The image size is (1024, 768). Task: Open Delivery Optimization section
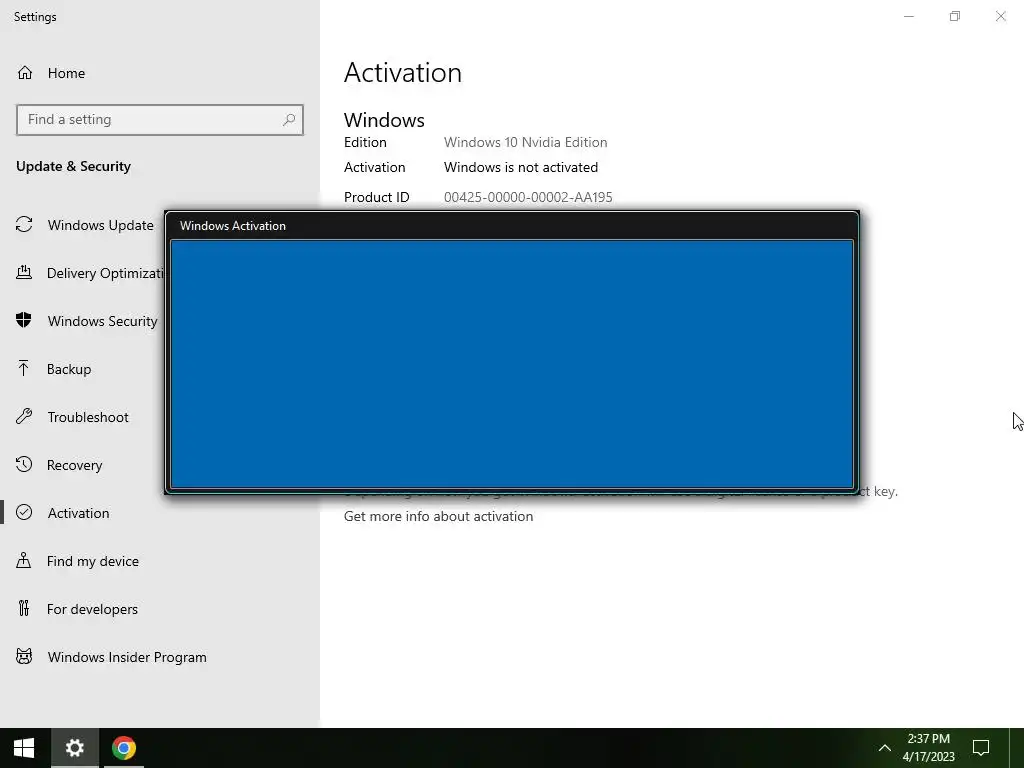(105, 273)
